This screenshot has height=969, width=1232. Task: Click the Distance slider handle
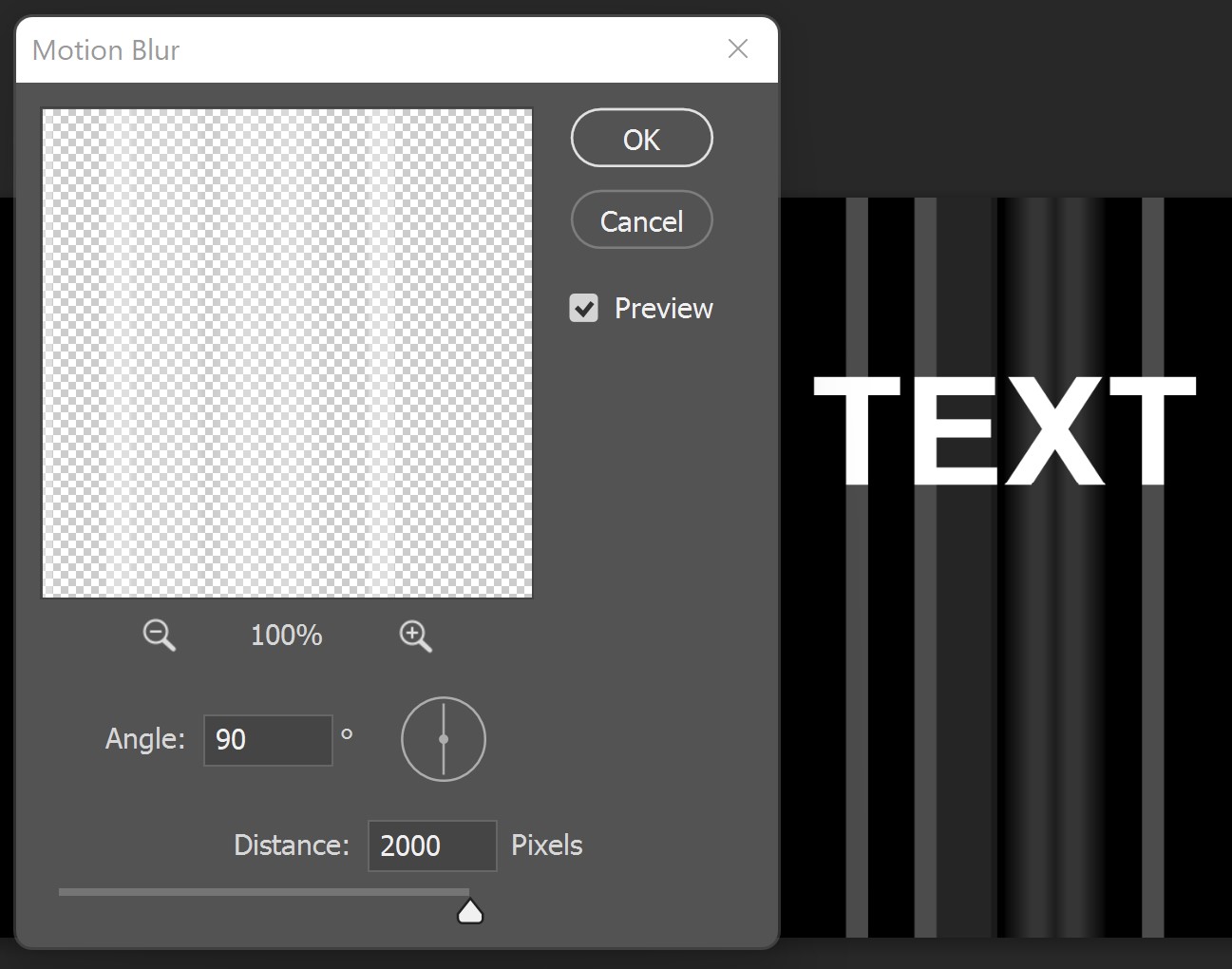[470, 909]
